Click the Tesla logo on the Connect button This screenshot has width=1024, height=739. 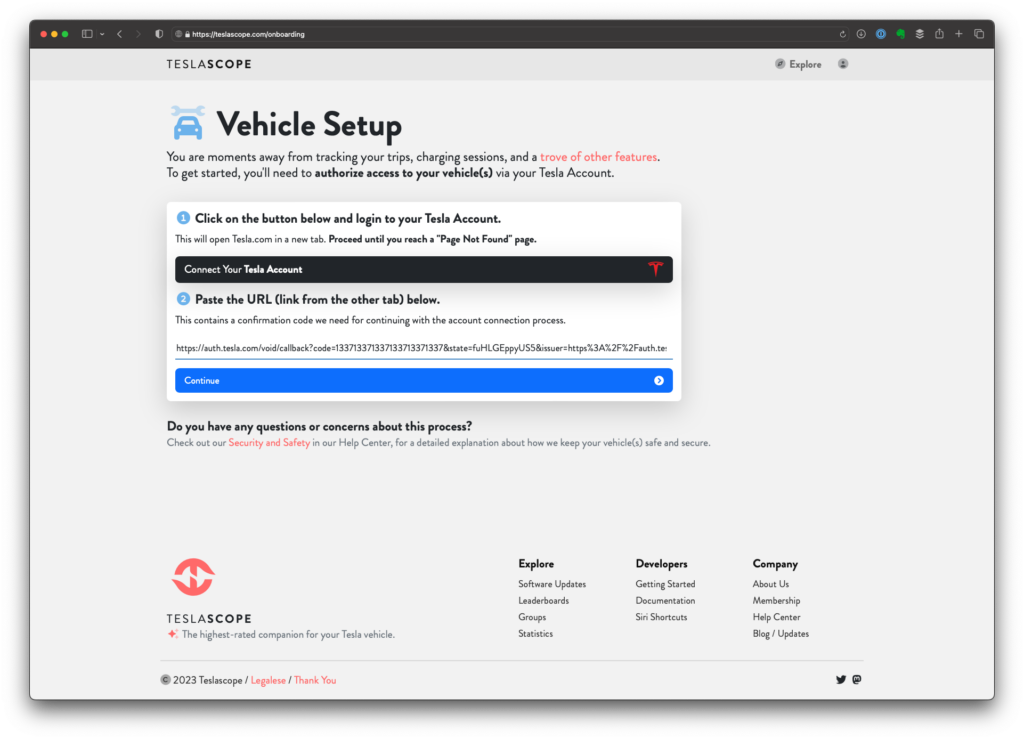click(x=656, y=269)
